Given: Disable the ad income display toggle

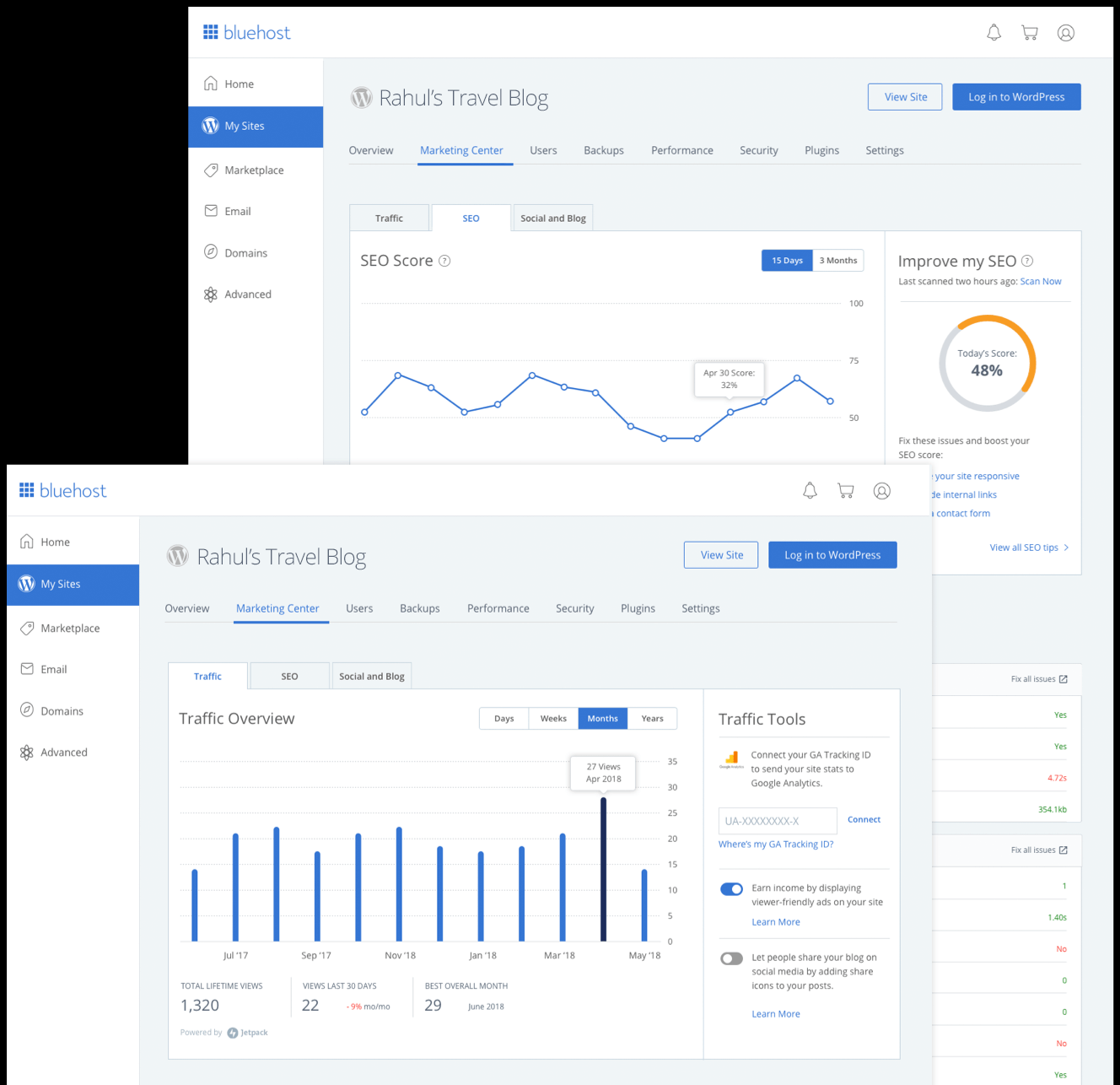Looking at the screenshot, I should point(731,888).
